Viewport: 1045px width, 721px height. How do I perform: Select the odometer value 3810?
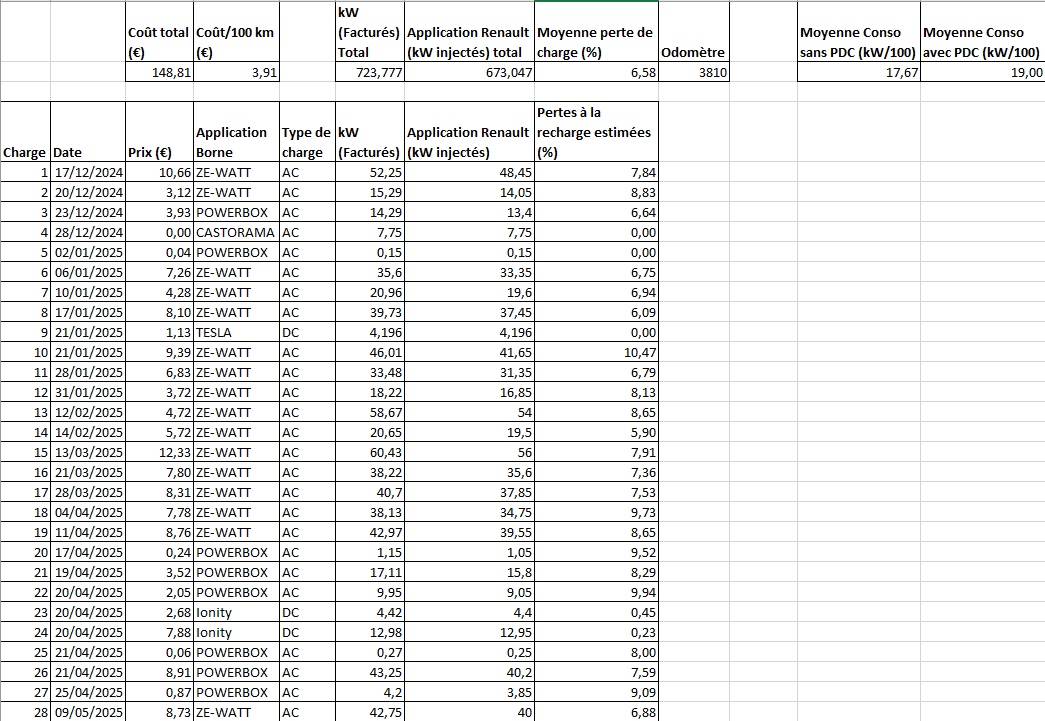(694, 72)
